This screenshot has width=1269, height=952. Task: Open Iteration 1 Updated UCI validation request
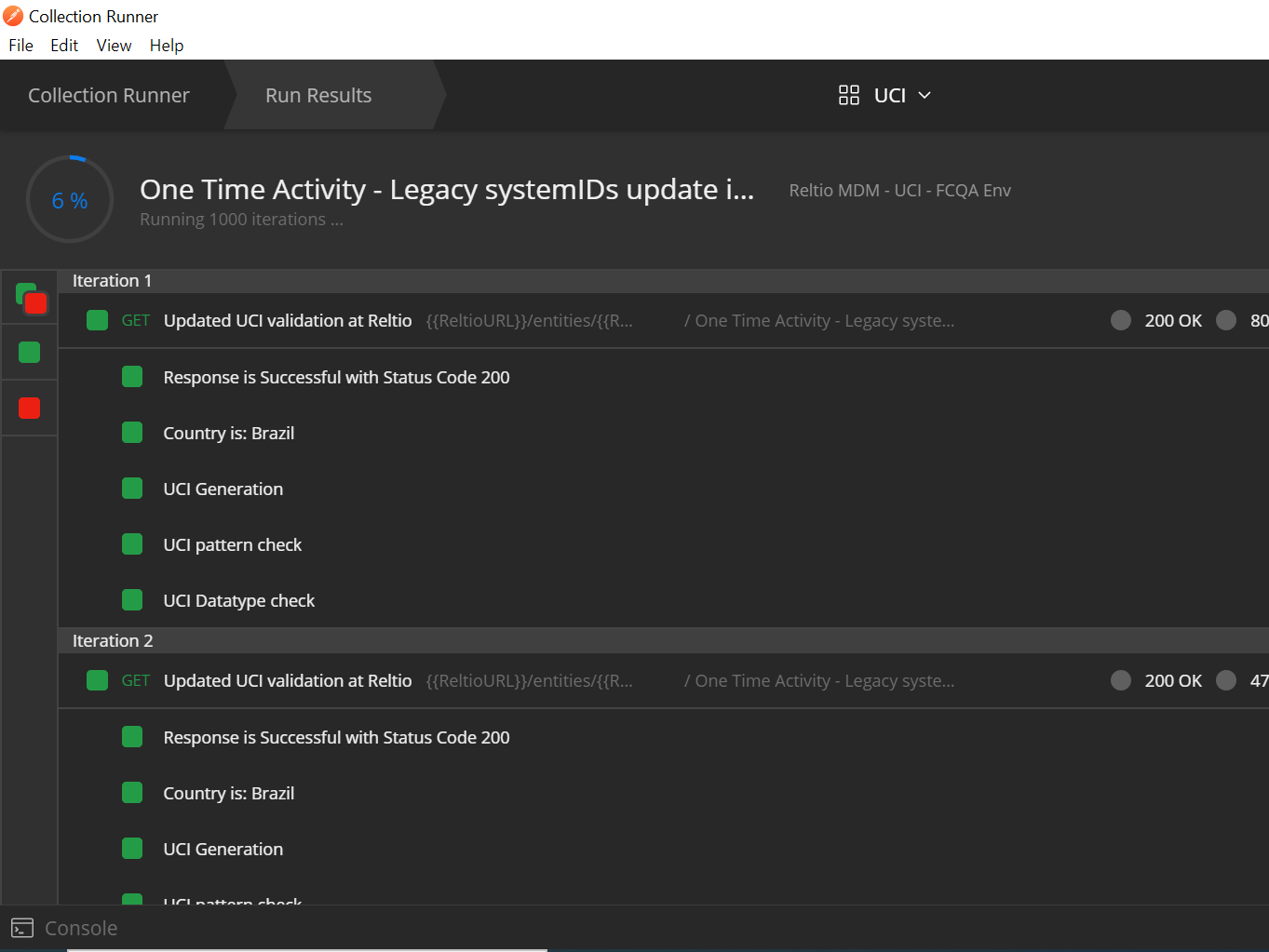pos(288,321)
